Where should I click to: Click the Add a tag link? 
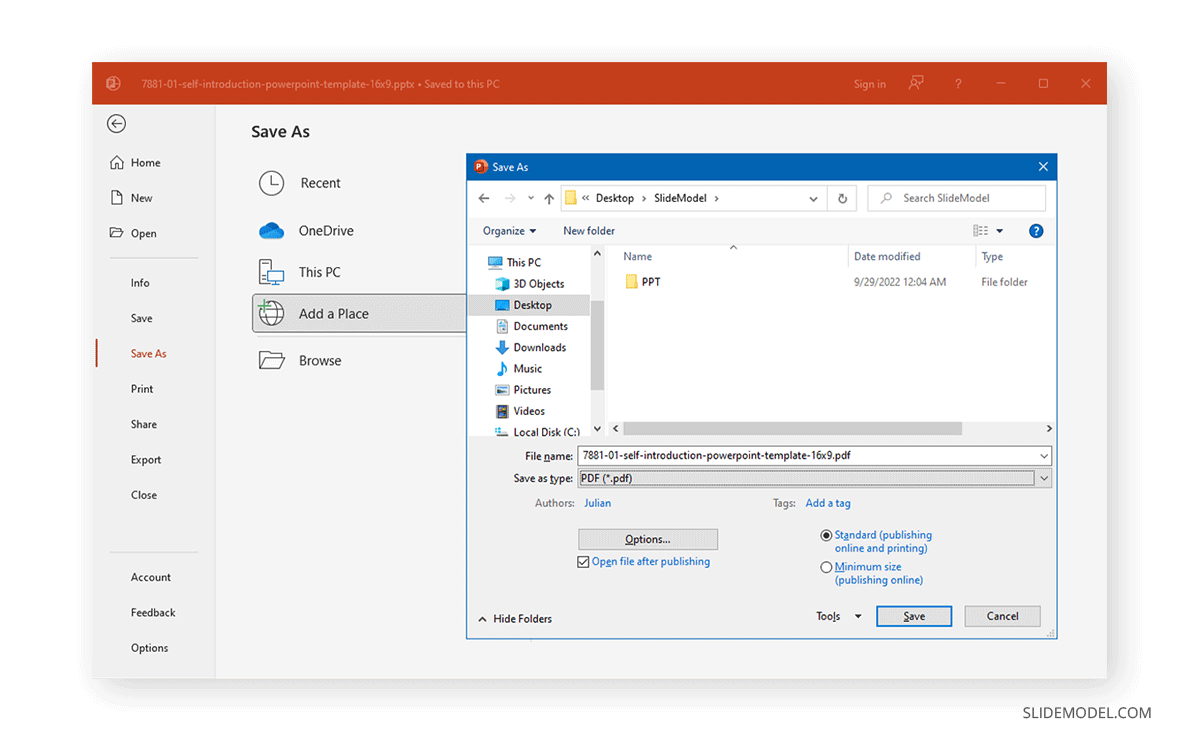(827, 503)
